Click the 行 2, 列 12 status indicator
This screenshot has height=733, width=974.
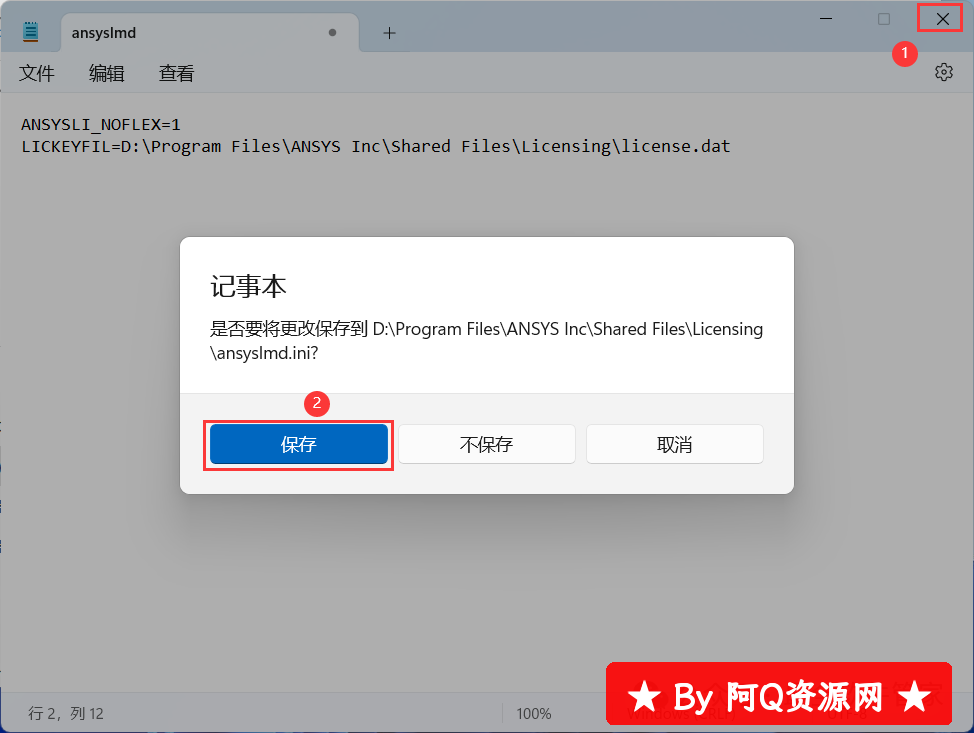(66, 713)
